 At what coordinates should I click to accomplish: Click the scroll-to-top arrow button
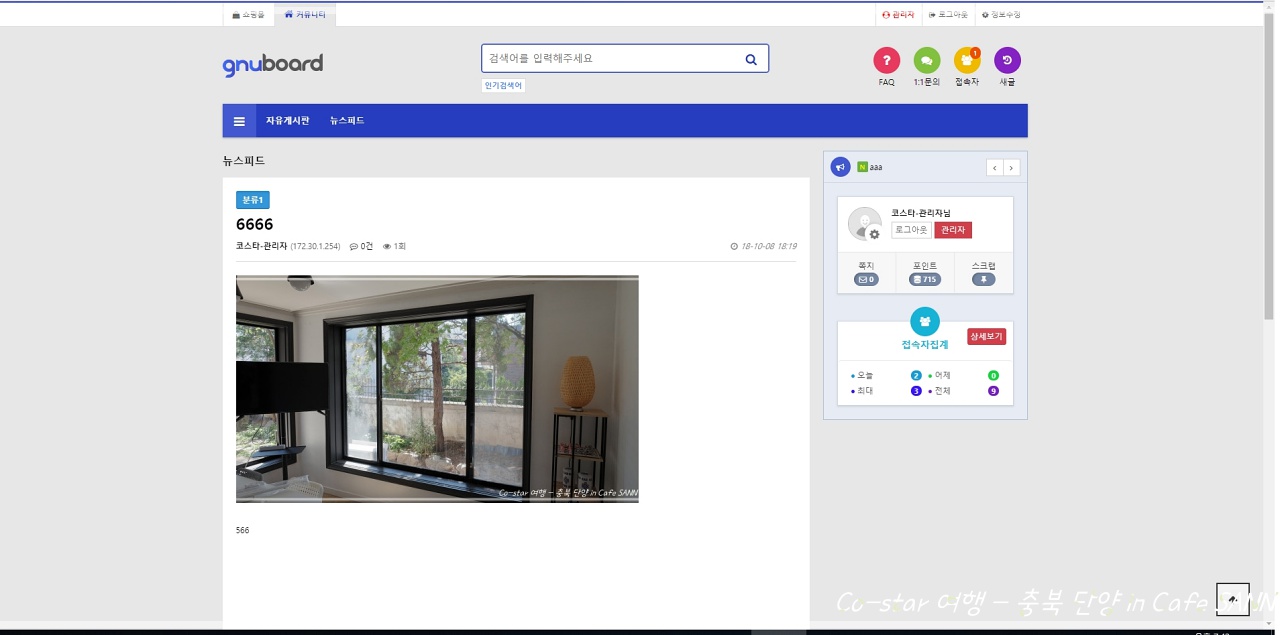point(1232,599)
